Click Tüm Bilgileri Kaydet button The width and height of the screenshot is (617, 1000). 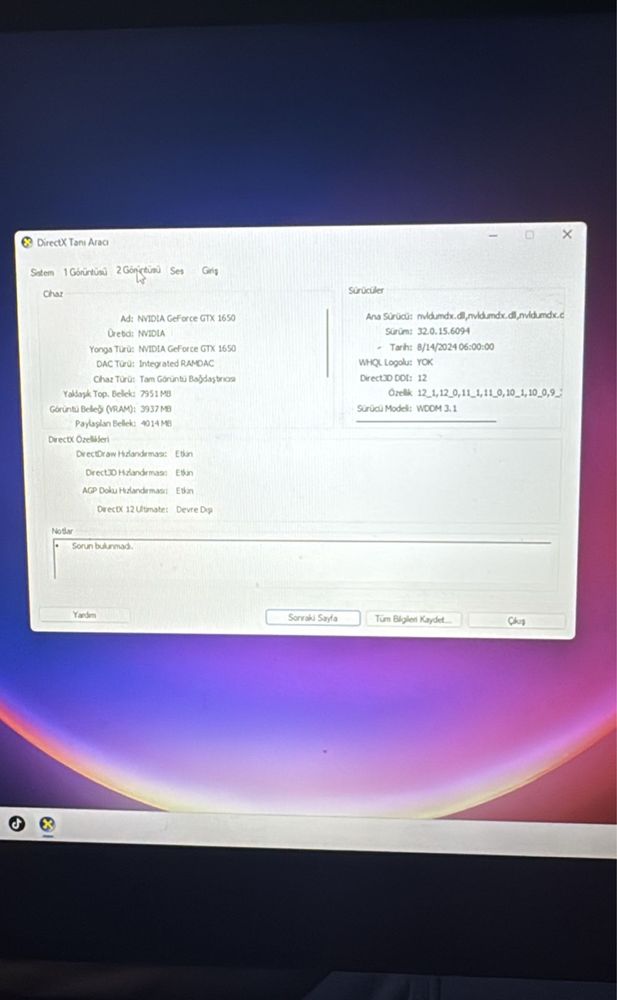[413, 619]
